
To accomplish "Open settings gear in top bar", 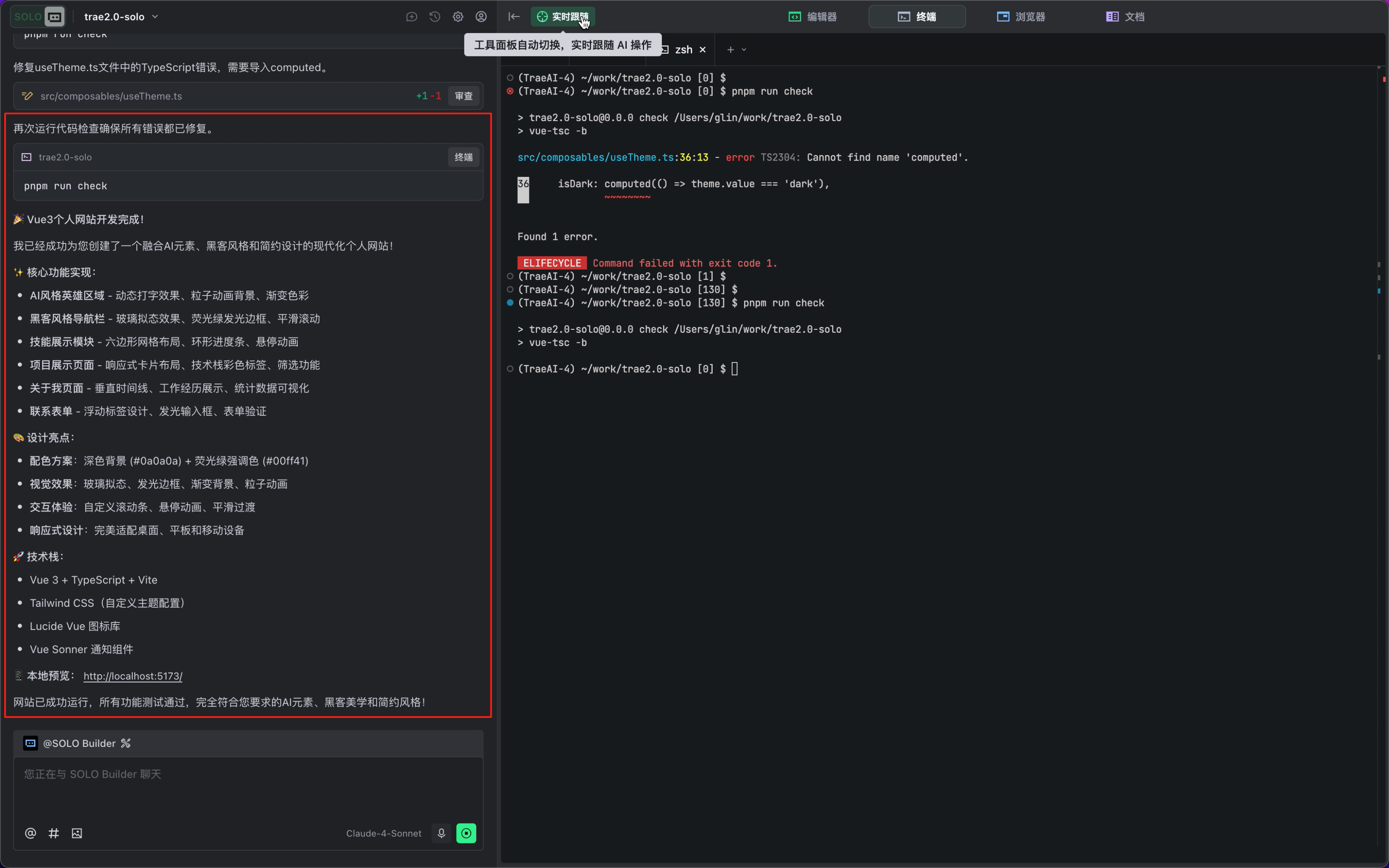I will coord(457,17).
